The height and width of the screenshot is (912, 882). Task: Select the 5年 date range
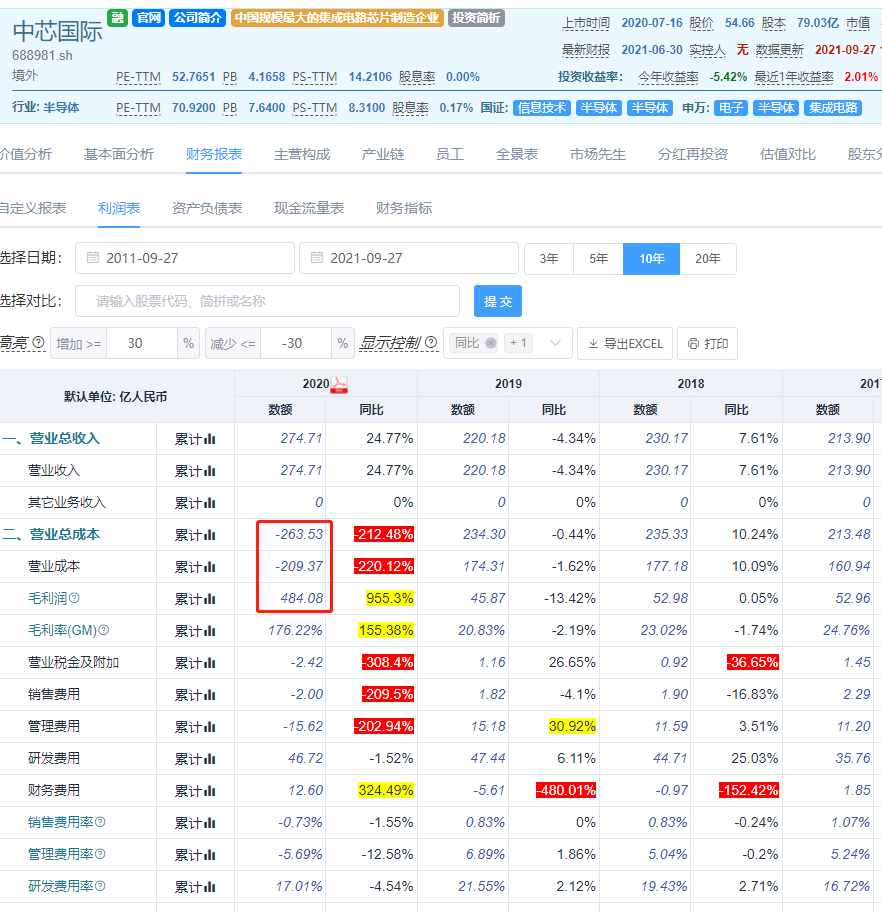(x=598, y=259)
